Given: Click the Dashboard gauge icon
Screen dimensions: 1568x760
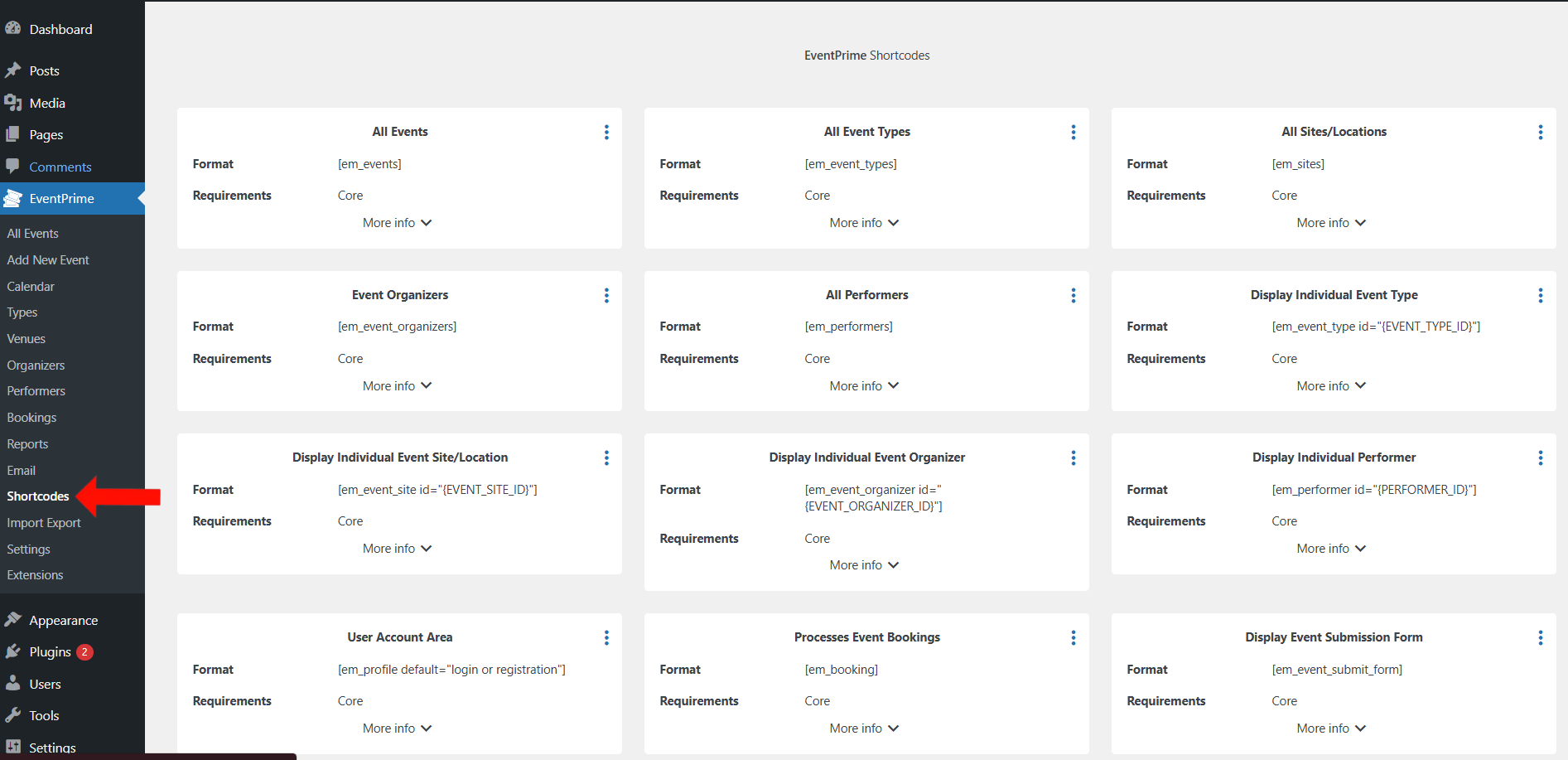Looking at the screenshot, I should [12, 28].
